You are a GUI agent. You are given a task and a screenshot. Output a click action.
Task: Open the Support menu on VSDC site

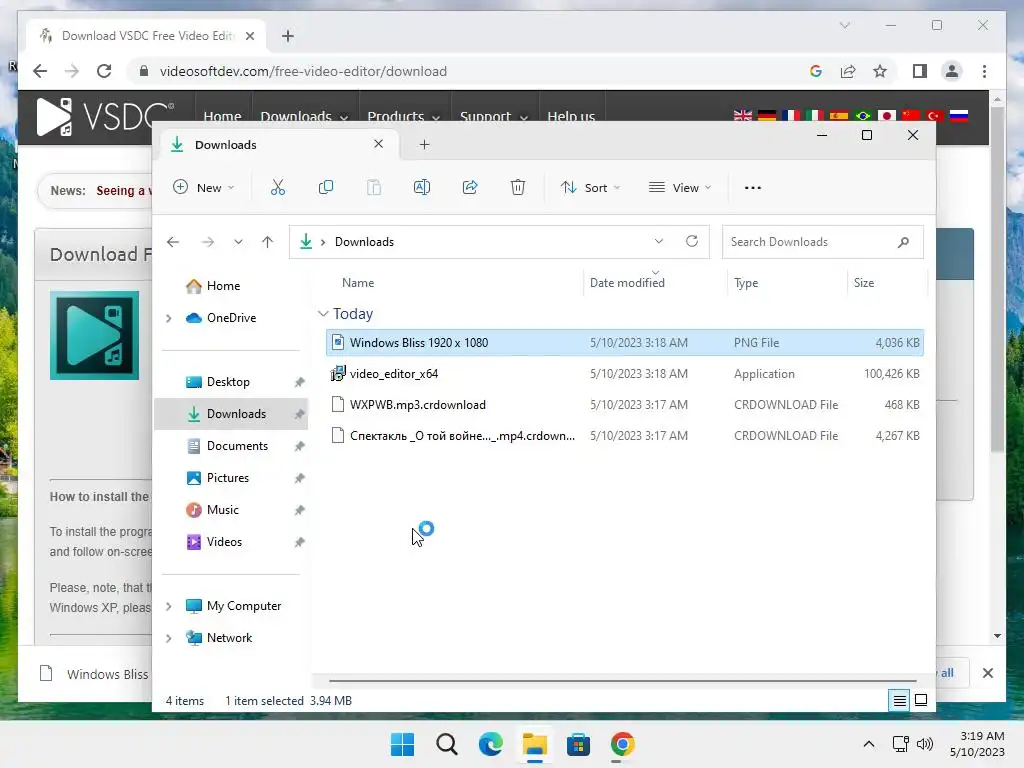[x=494, y=116]
